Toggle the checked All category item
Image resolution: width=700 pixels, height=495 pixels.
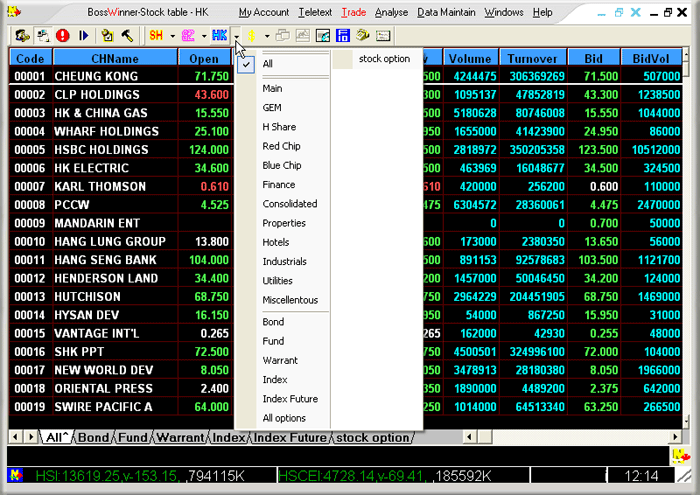(283, 64)
